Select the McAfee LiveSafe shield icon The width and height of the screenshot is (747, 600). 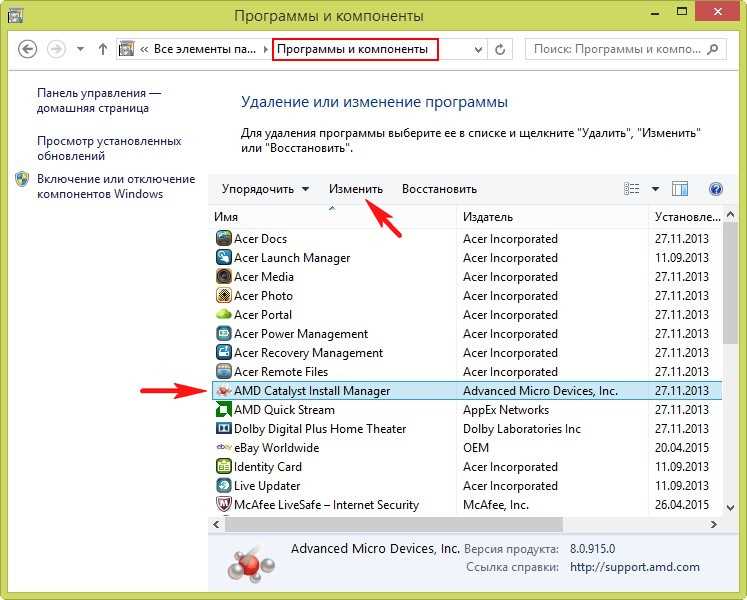(x=223, y=504)
